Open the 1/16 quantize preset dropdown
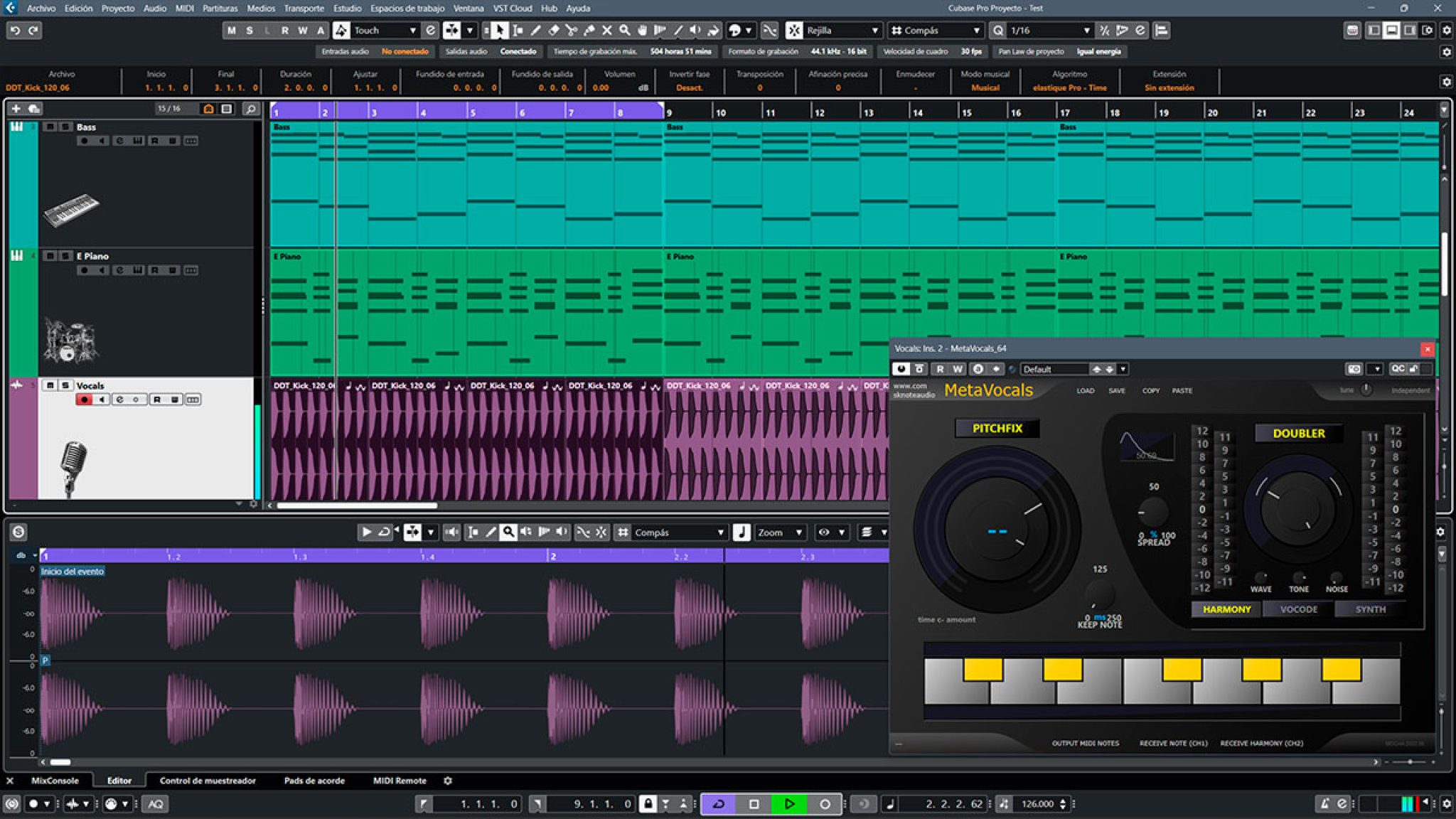This screenshot has width=1456, height=819. coord(1049,31)
